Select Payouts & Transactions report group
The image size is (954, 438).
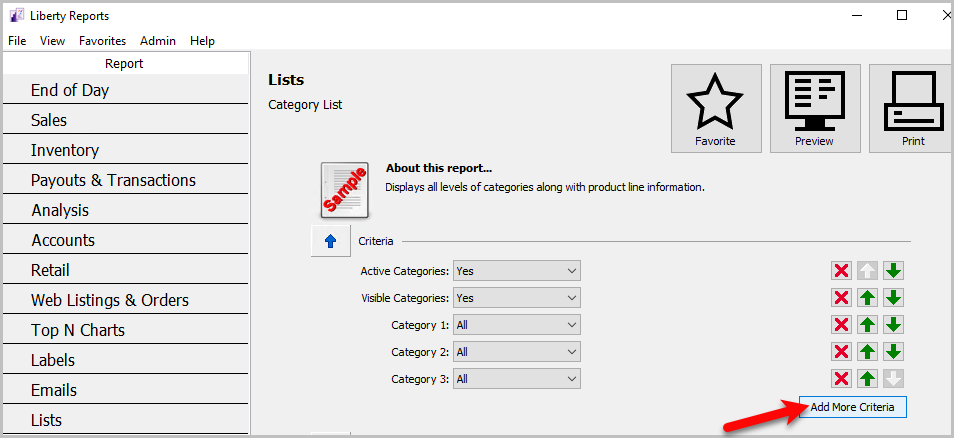(126, 180)
